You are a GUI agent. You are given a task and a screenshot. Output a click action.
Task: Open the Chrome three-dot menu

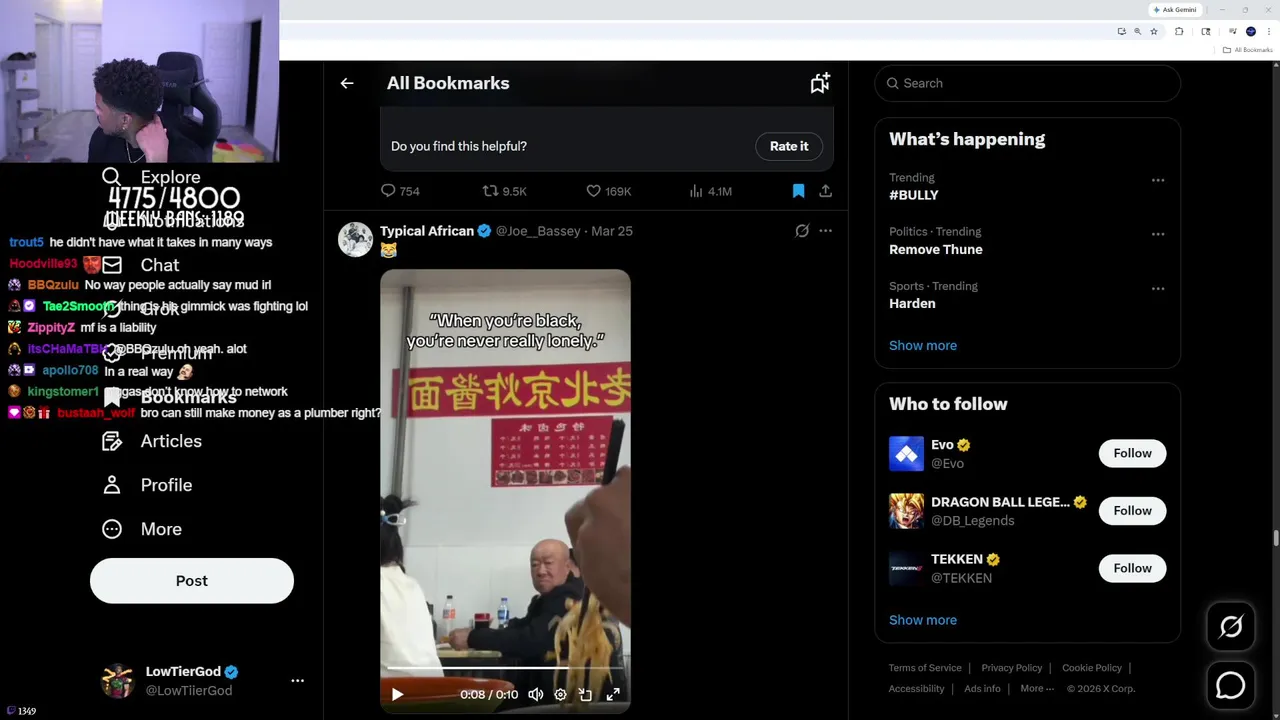click(1269, 31)
